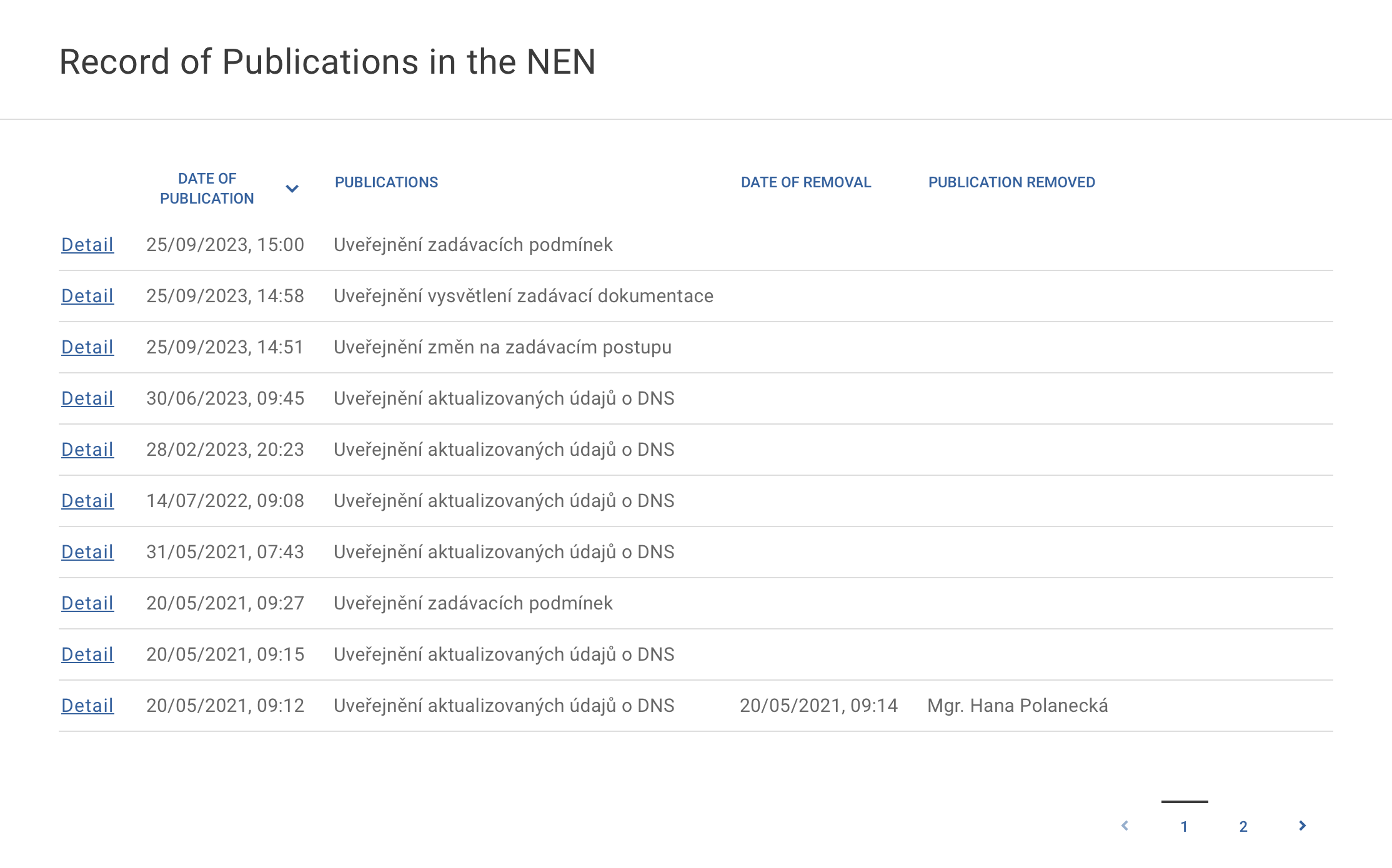Sort by the Date of Publication header
Image resolution: width=1392 pixels, height=868 pixels.
(x=207, y=189)
